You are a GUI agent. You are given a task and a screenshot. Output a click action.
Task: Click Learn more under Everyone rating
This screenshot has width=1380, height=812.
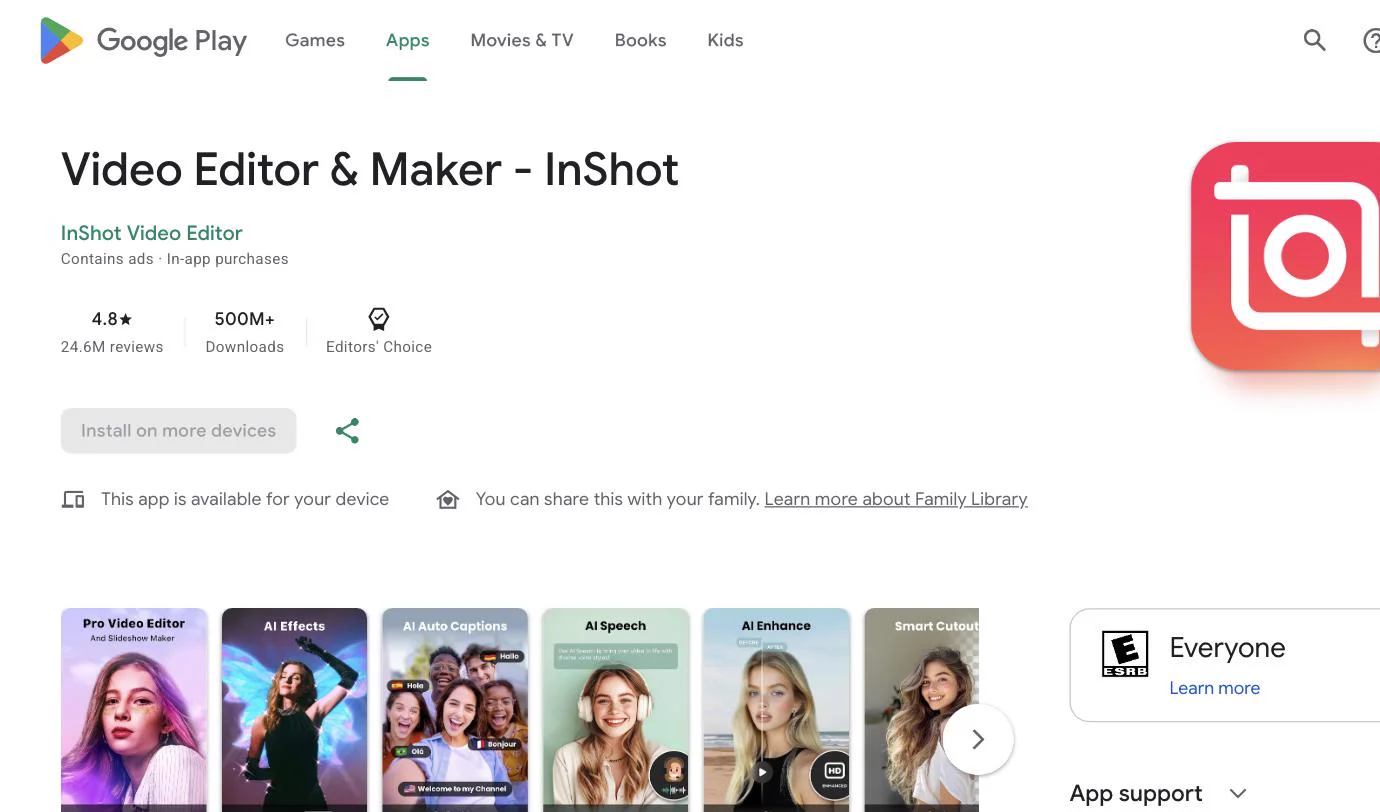(1215, 688)
